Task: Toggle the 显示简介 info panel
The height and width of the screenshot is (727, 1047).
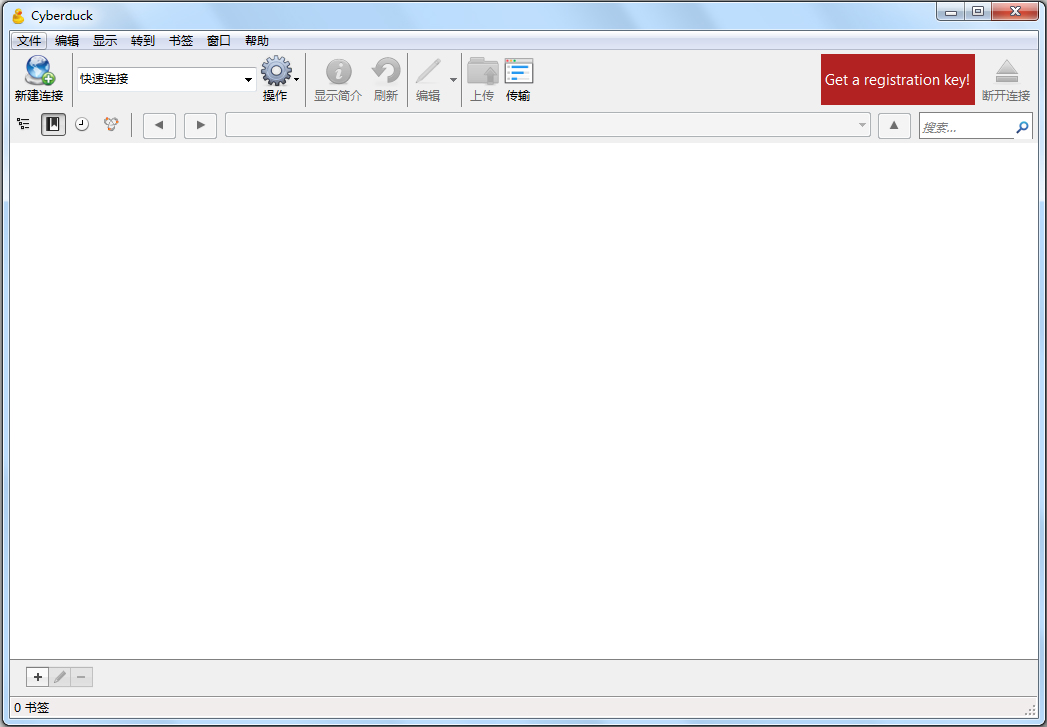Action: coord(337,72)
